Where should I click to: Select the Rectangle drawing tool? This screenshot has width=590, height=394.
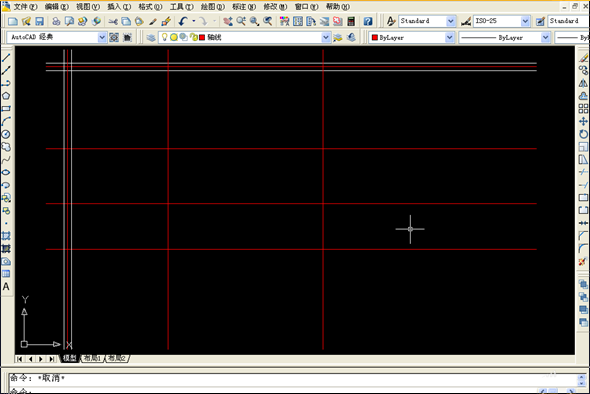6,109
